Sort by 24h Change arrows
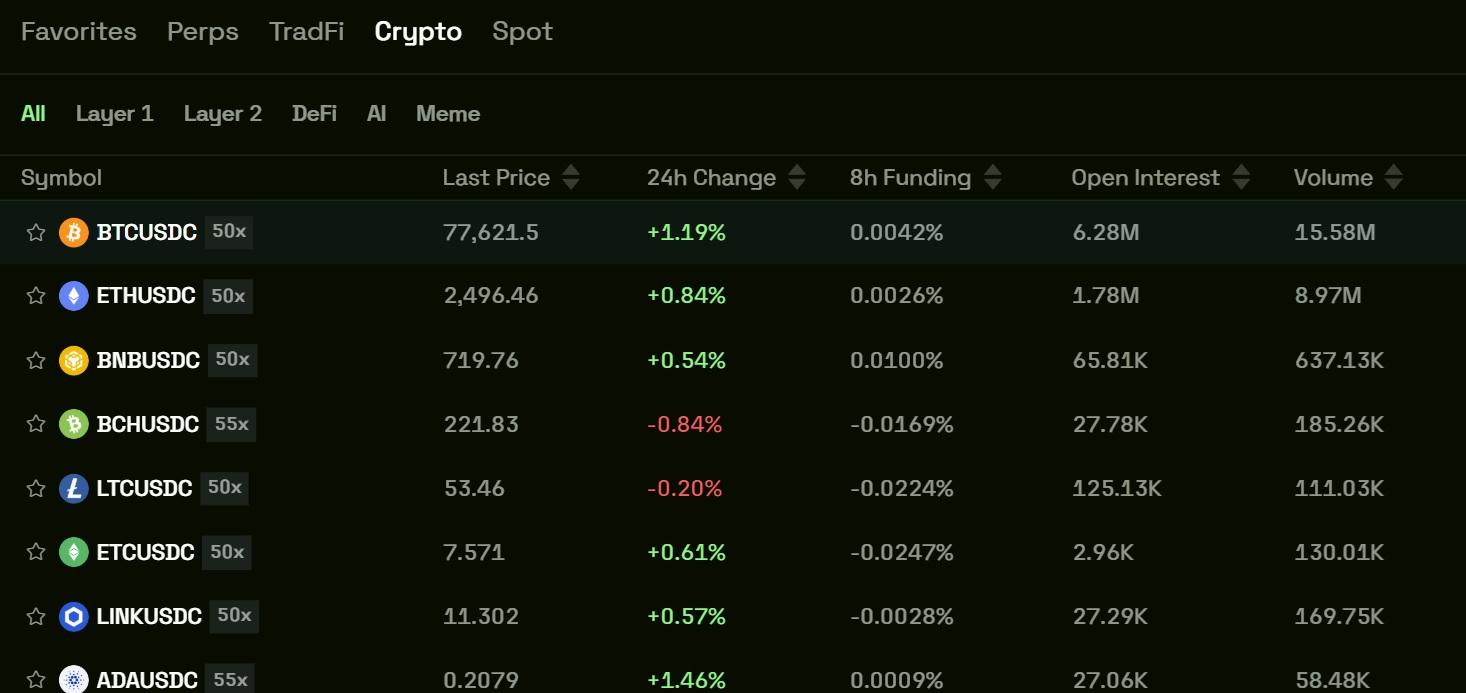This screenshot has height=693, width=1466. 797,178
